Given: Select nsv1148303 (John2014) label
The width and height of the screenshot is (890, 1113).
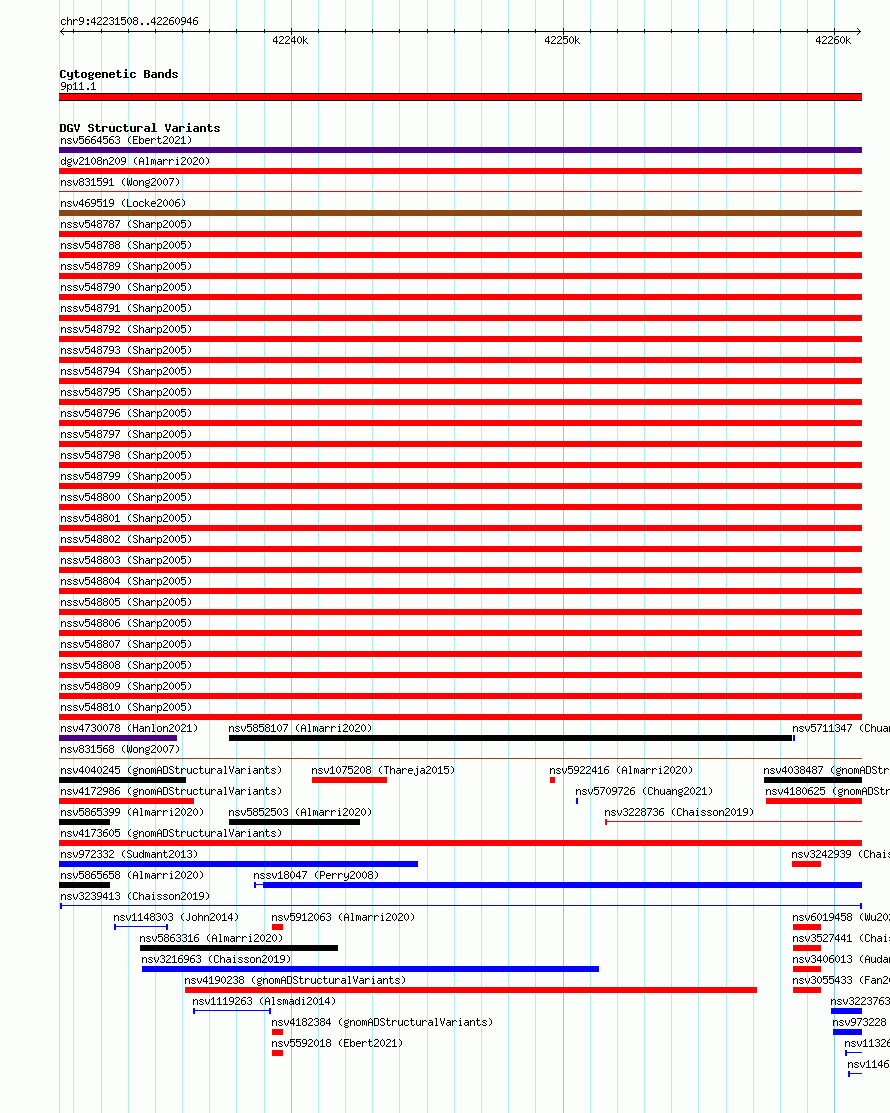Looking at the screenshot, I should 176,917.
